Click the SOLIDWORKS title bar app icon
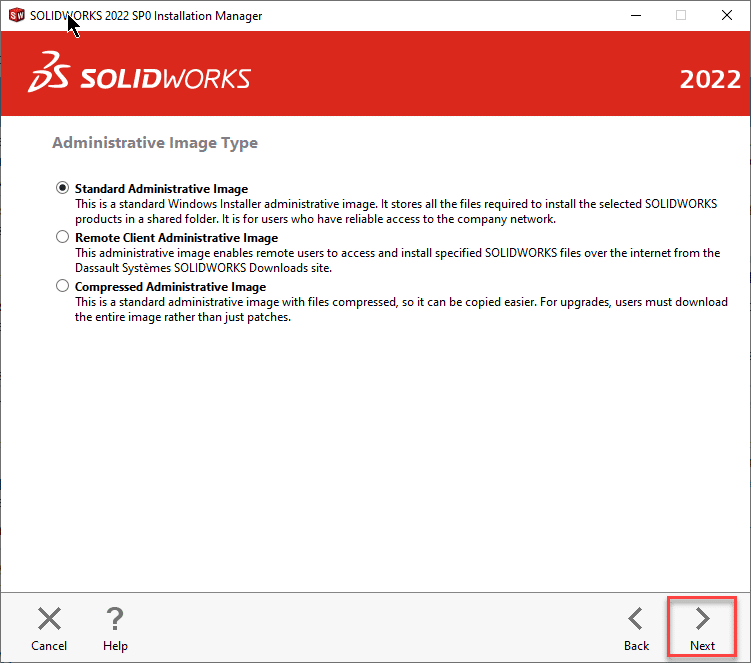Screen dimensions: 751x663 pos(16,15)
